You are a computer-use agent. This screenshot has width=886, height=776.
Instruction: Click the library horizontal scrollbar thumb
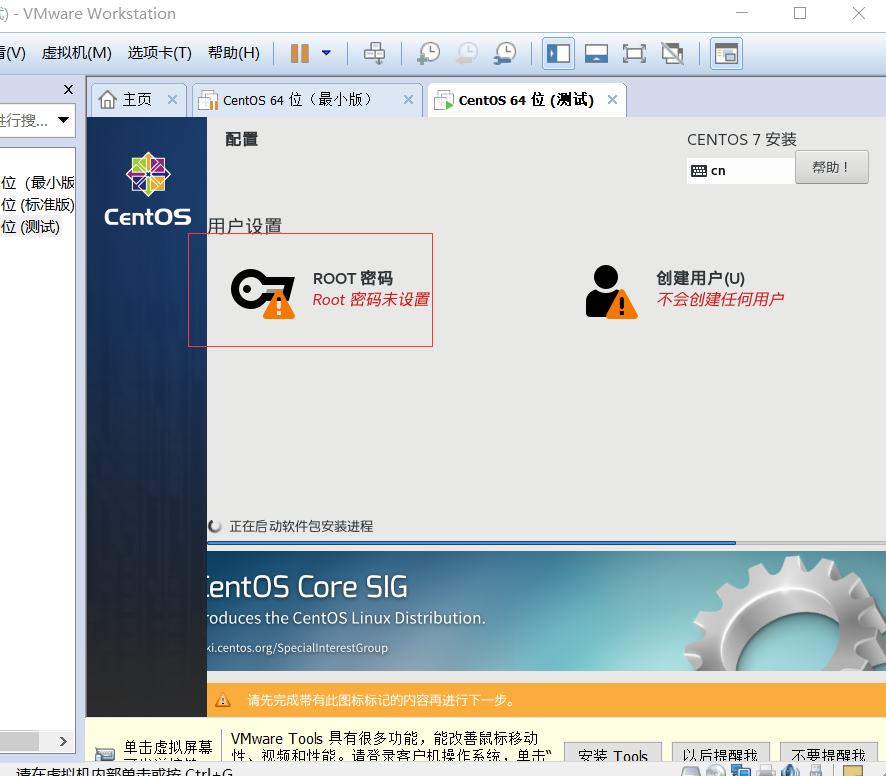[x=19, y=741]
